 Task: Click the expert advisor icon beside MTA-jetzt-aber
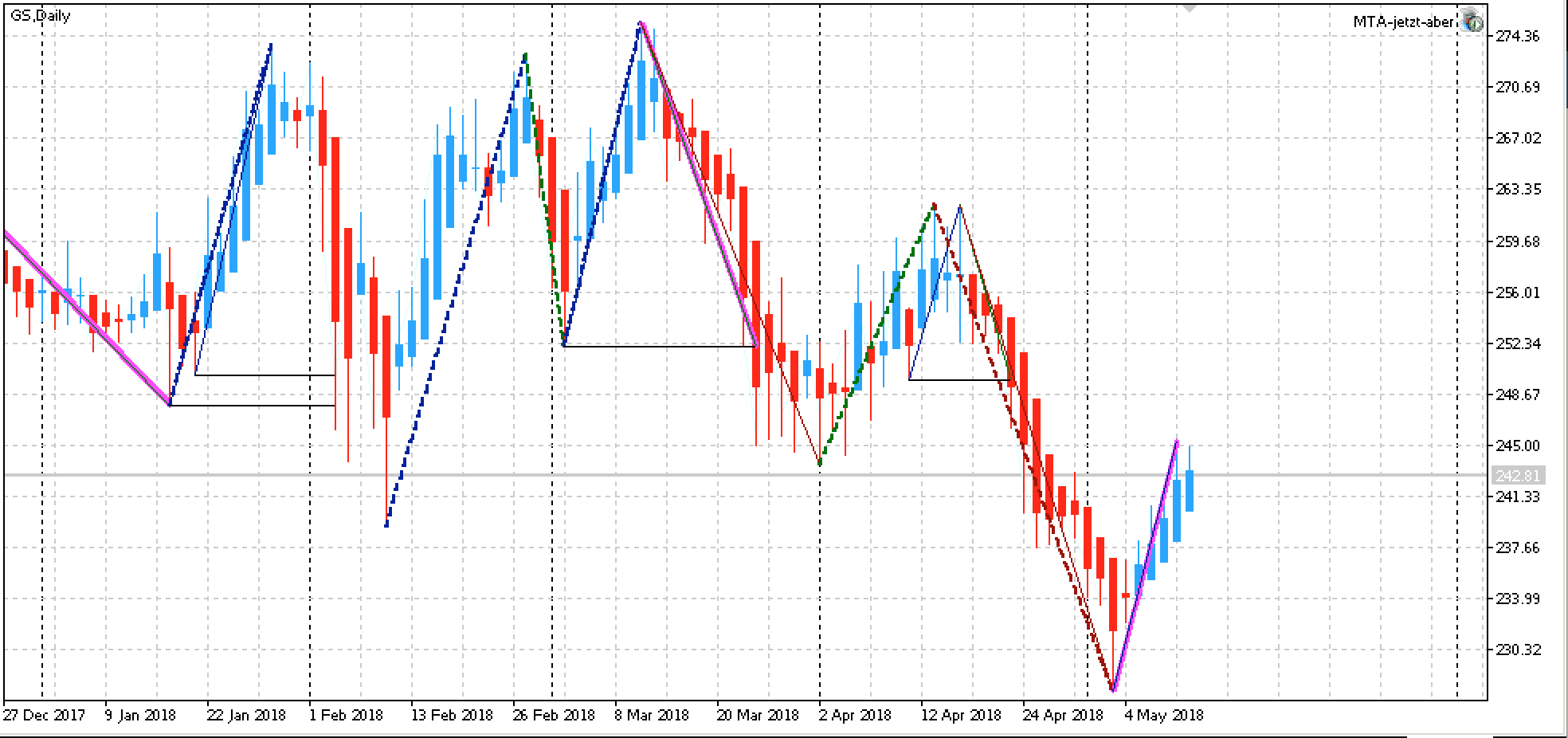coord(1472,22)
